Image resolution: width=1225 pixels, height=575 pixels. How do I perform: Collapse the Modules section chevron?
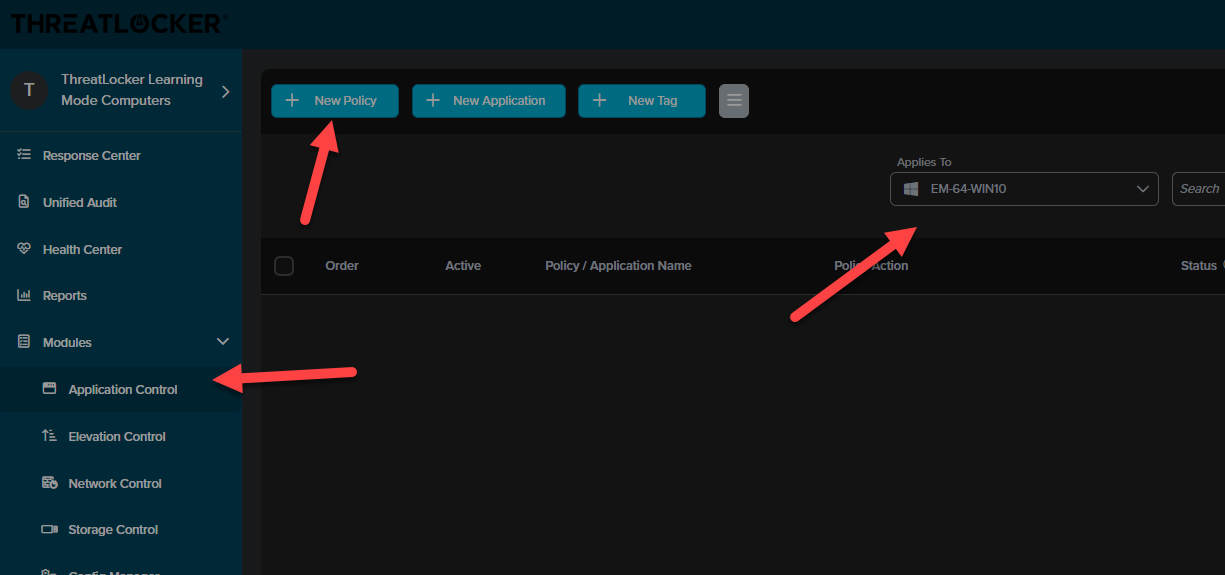click(x=223, y=342)
